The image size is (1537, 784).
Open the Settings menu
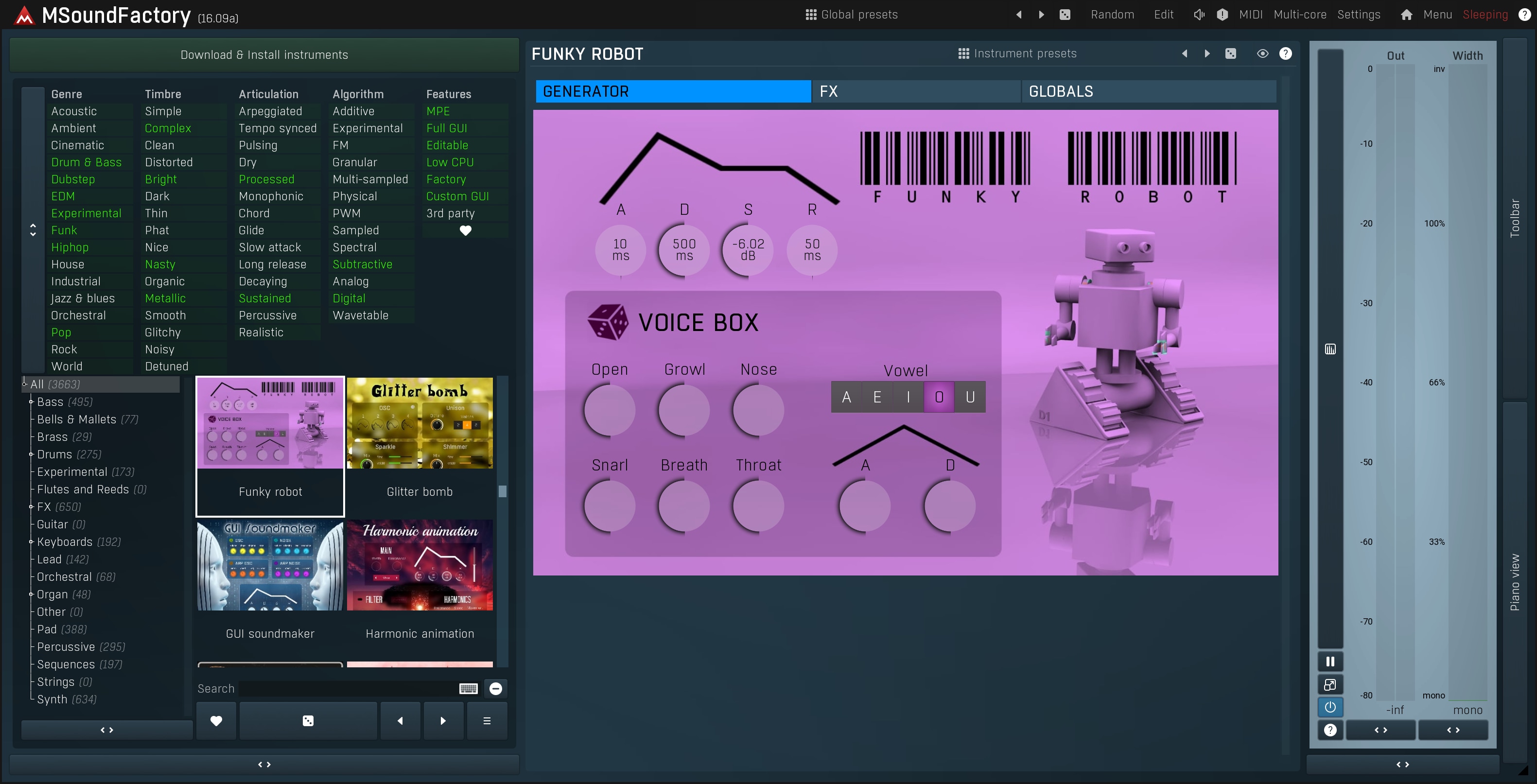1359,14
